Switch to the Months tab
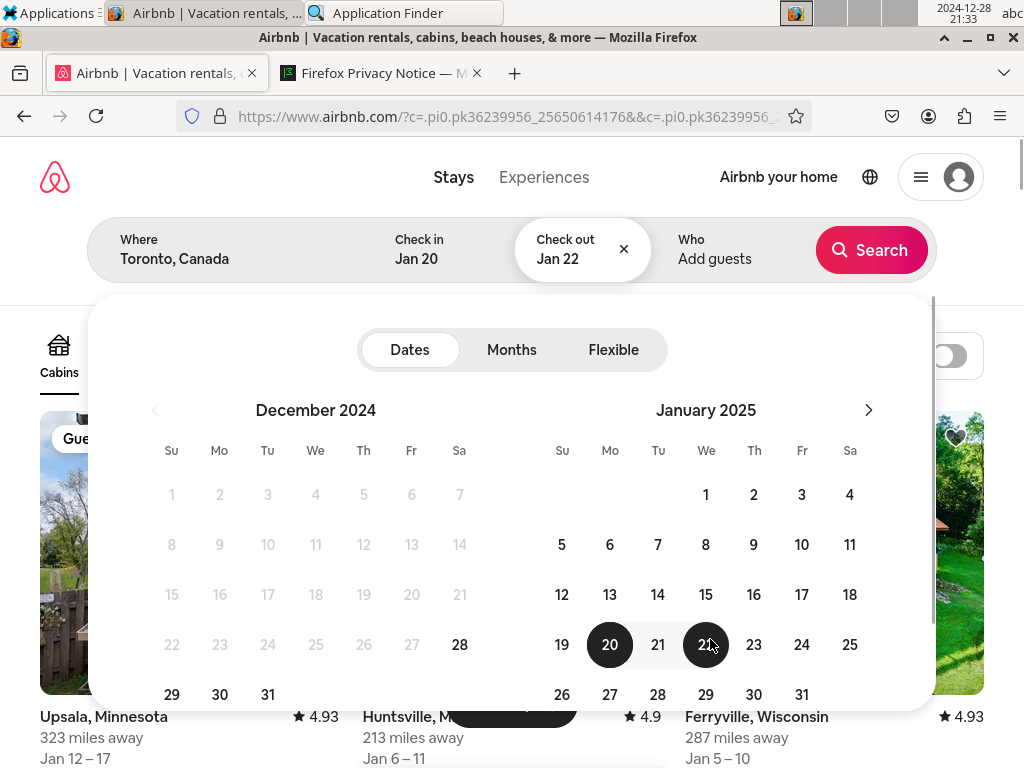Screen dimensions: 1024x768 tap(512, 350)
